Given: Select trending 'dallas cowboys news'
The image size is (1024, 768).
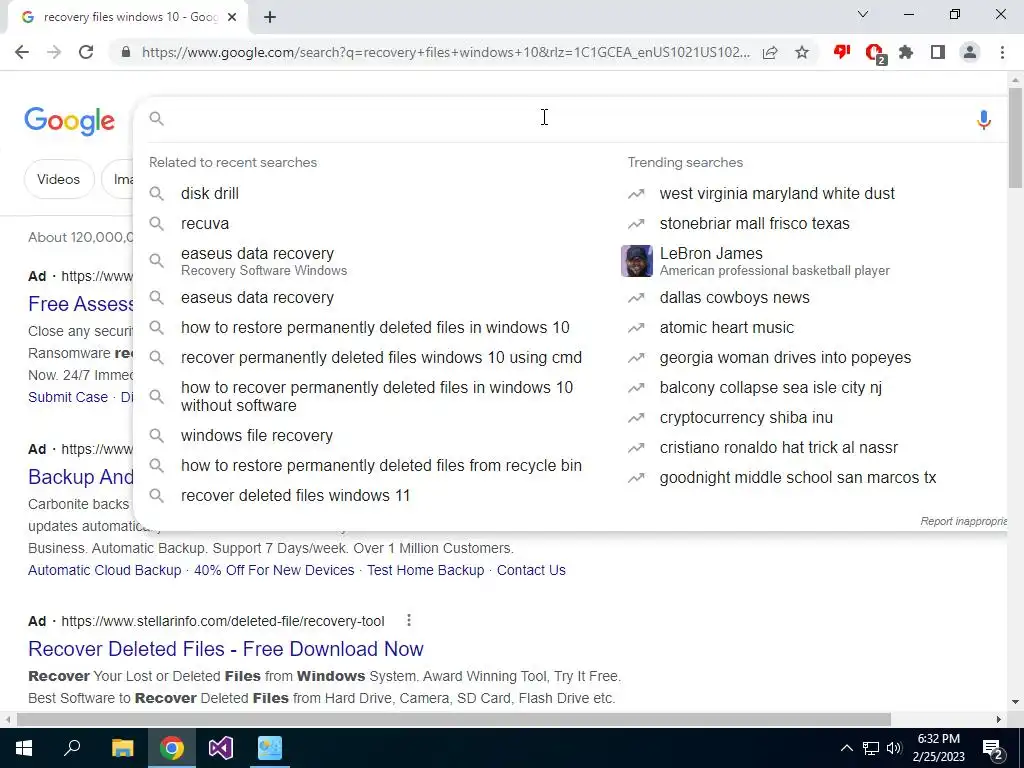Looking at the screenshot, I should (735, 297).
